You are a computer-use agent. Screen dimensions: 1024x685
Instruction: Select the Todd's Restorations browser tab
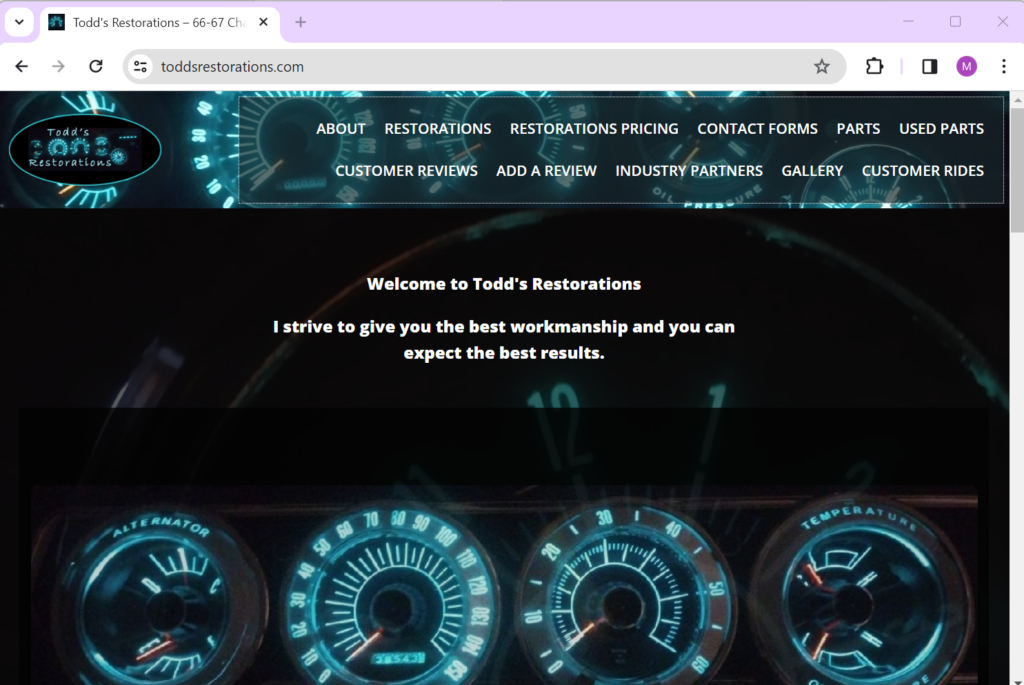tap(159, 22)
